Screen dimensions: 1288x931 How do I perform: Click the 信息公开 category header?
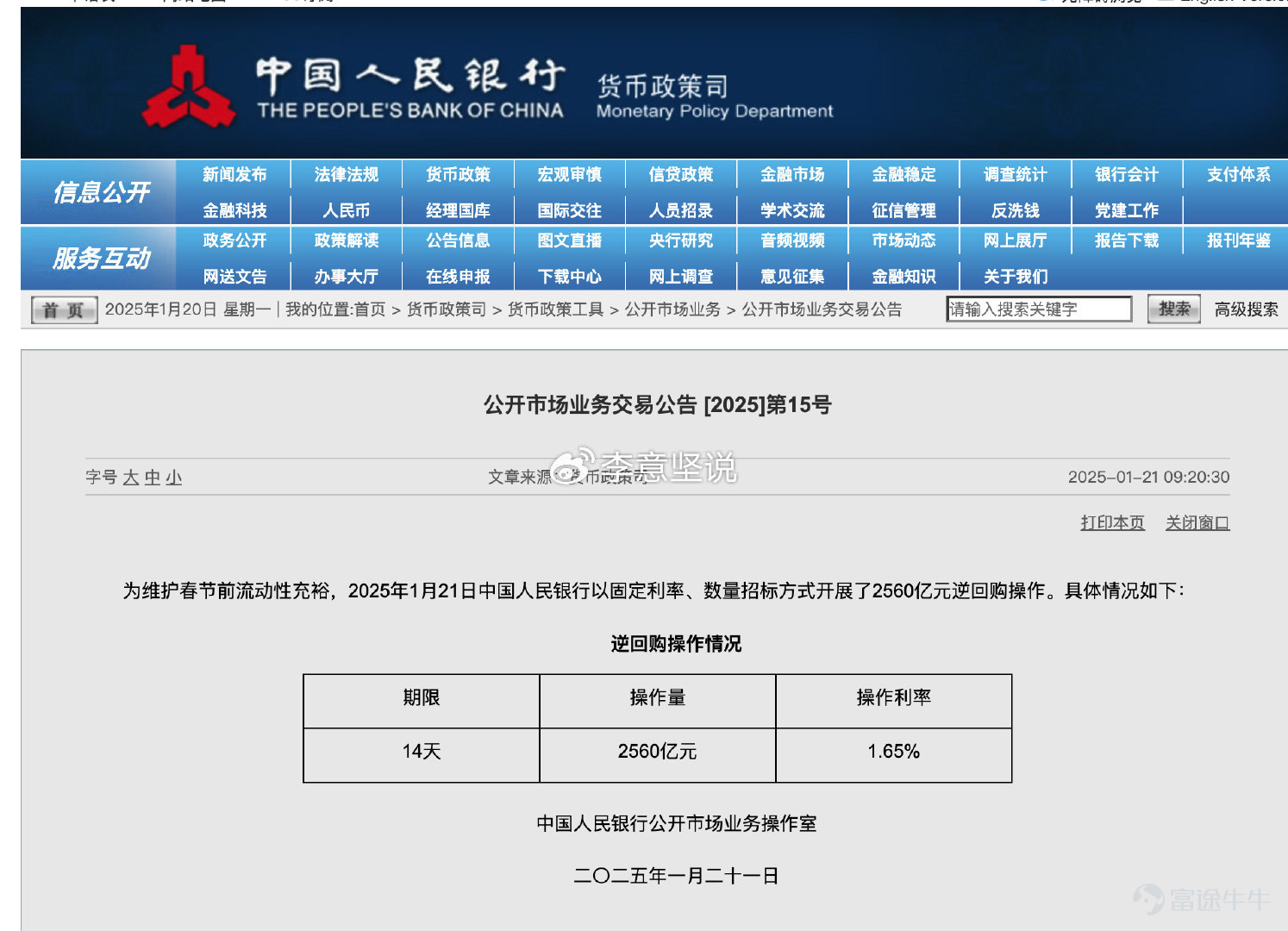click(x=101, y=192)
